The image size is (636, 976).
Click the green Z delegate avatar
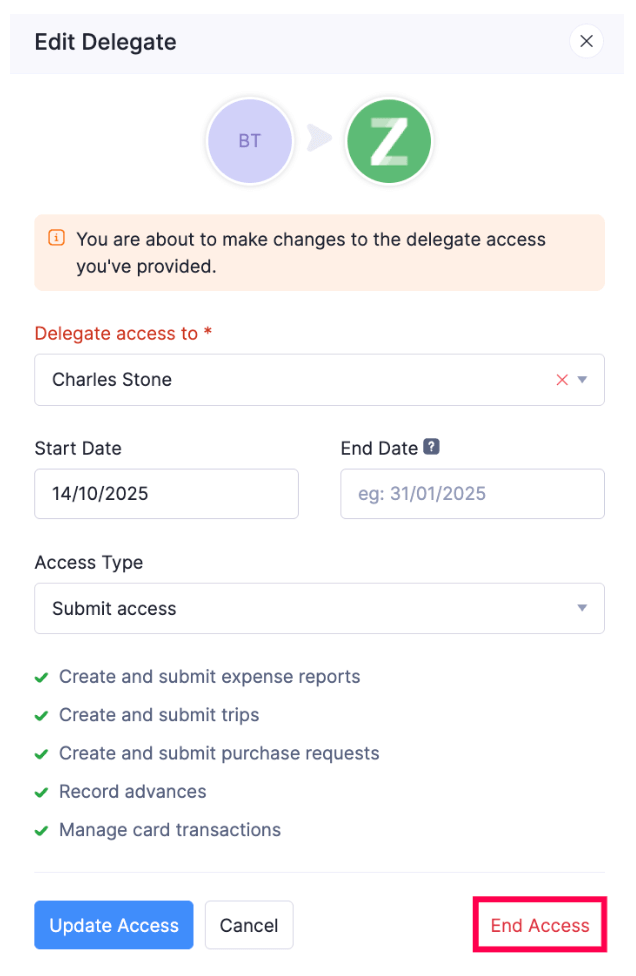[x=389, y=141]
